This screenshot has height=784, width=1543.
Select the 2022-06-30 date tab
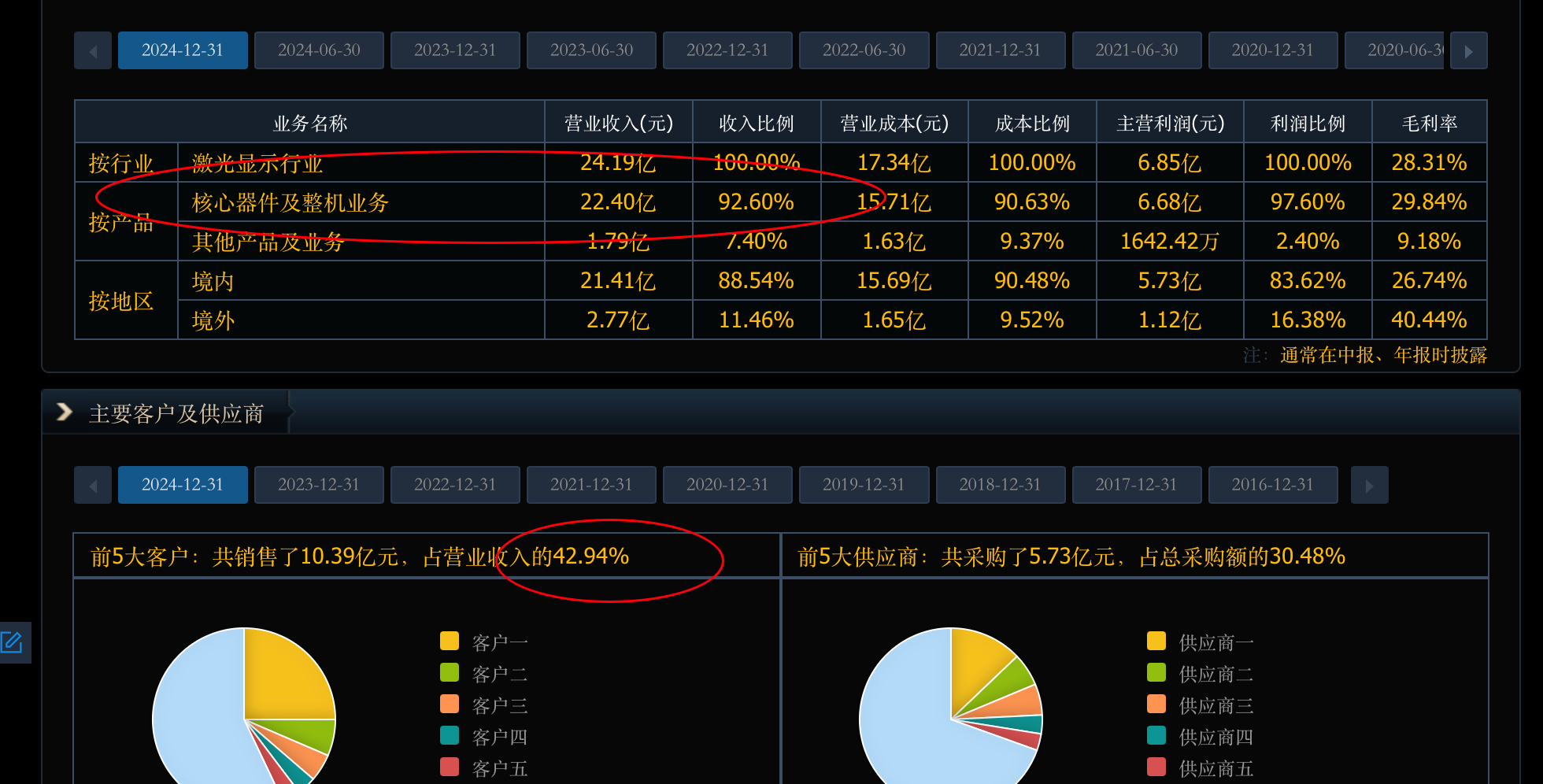(864, 50)
